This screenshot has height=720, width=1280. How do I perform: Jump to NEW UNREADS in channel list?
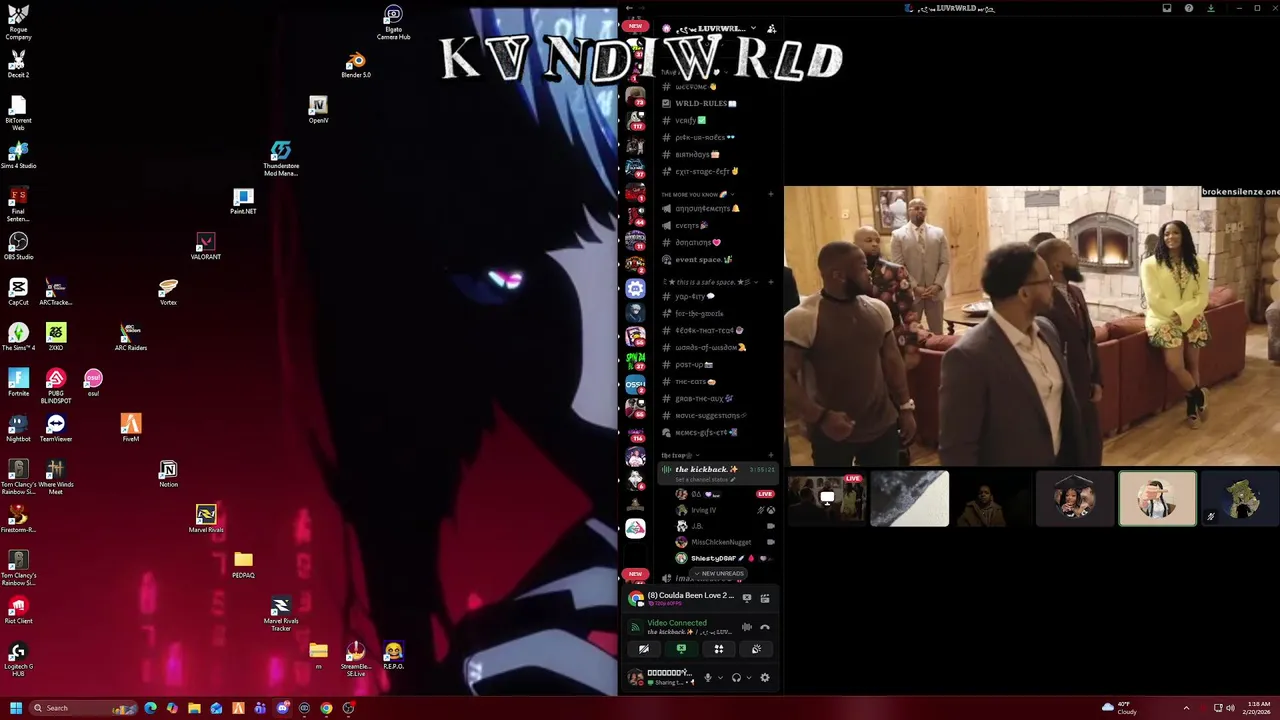(719, 573)
